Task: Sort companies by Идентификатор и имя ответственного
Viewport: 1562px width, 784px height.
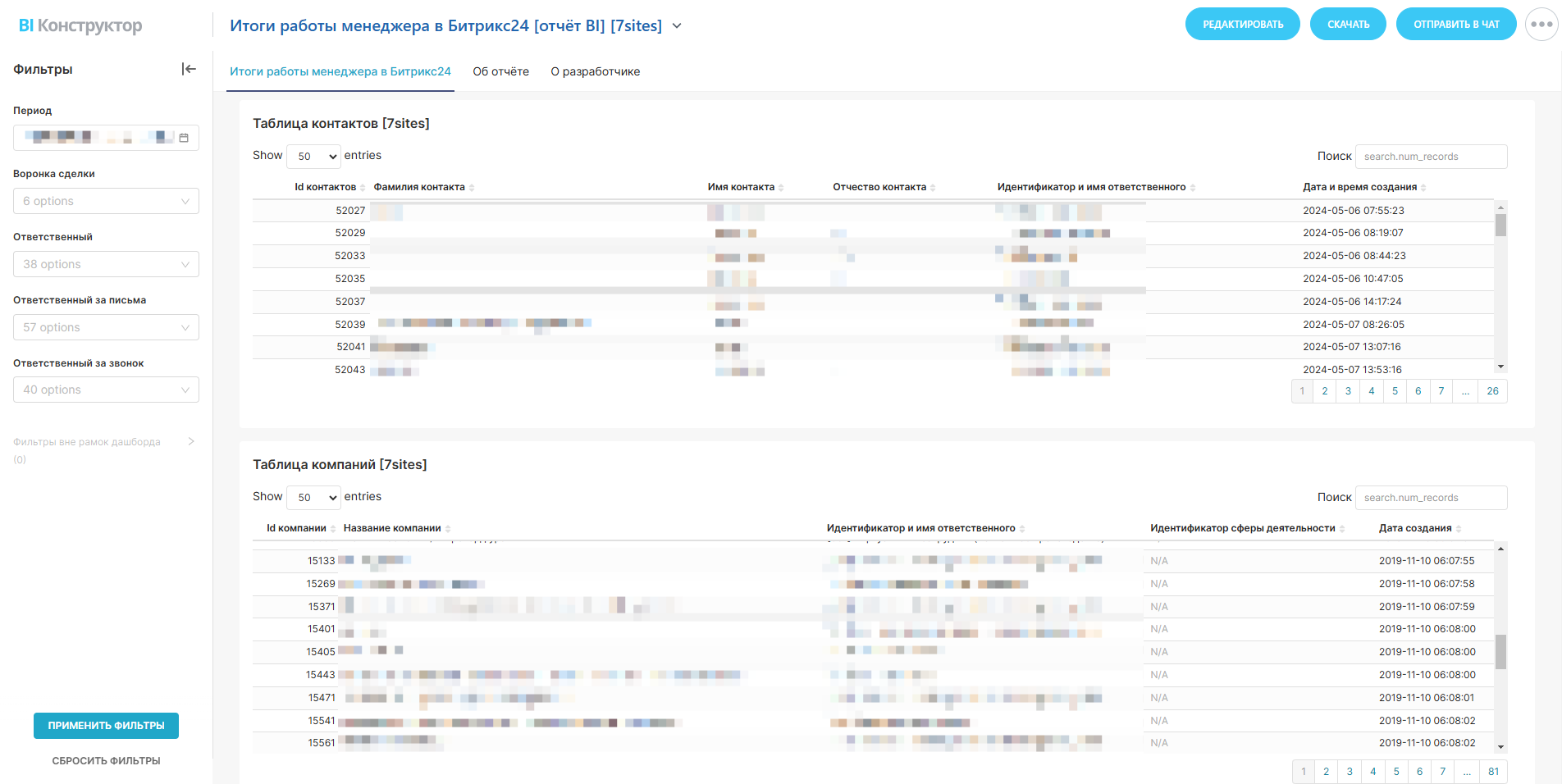Action: point(926,528)
